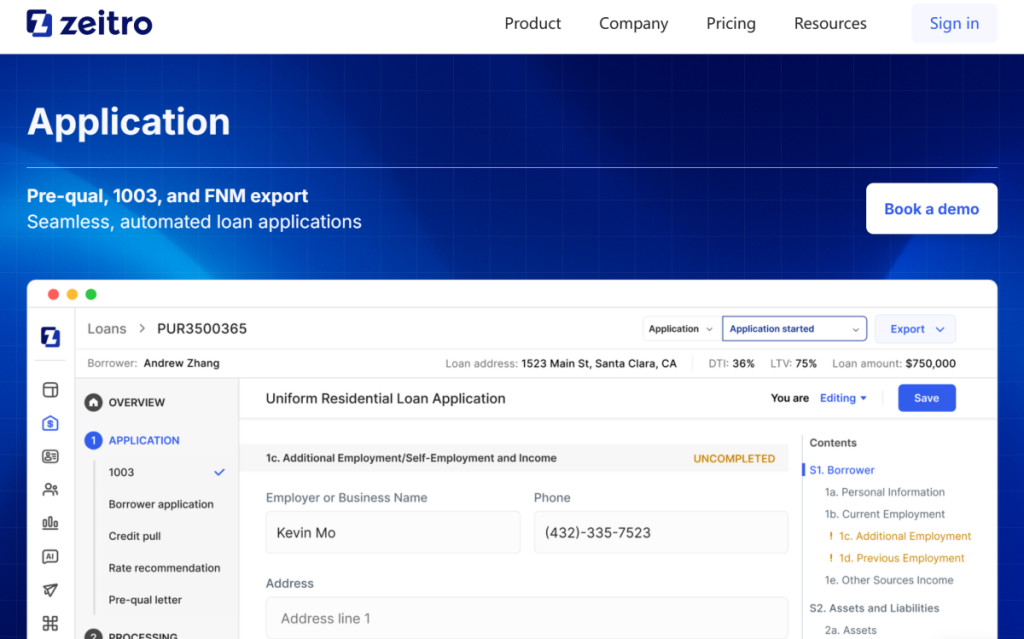Image resolution: width=1024 pixels, height=639 pixels.
Task: Select Credit pull item
Action: (x=135, y=536)
